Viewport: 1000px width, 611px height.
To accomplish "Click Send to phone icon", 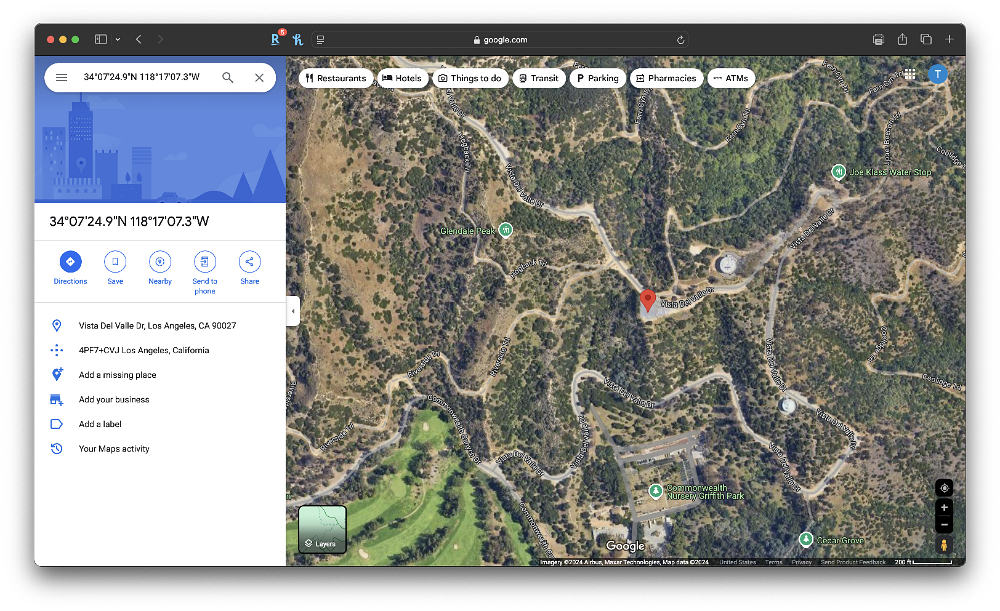I will pos(205,261).
